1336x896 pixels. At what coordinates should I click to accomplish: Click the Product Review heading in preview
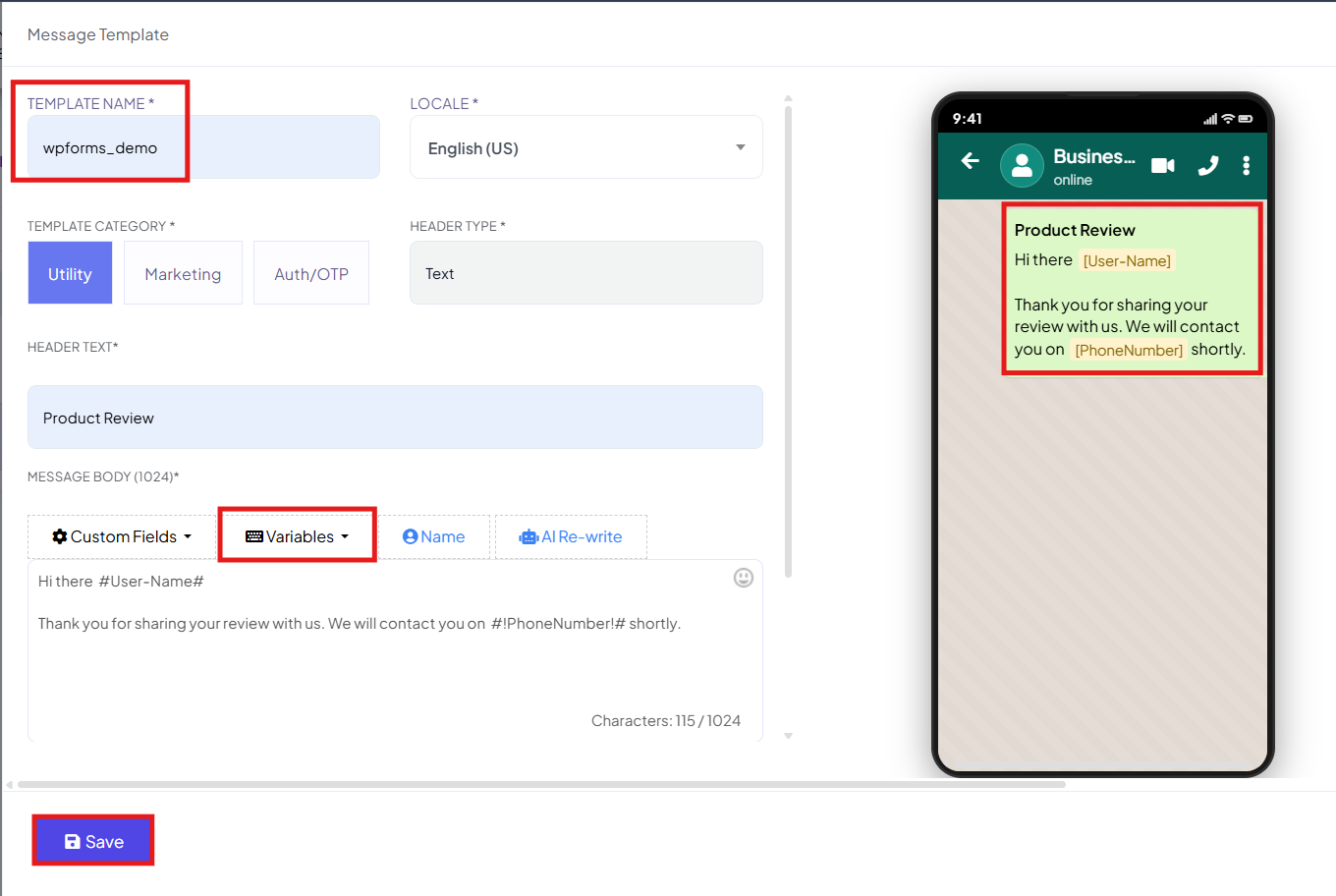pos(1075,230)
